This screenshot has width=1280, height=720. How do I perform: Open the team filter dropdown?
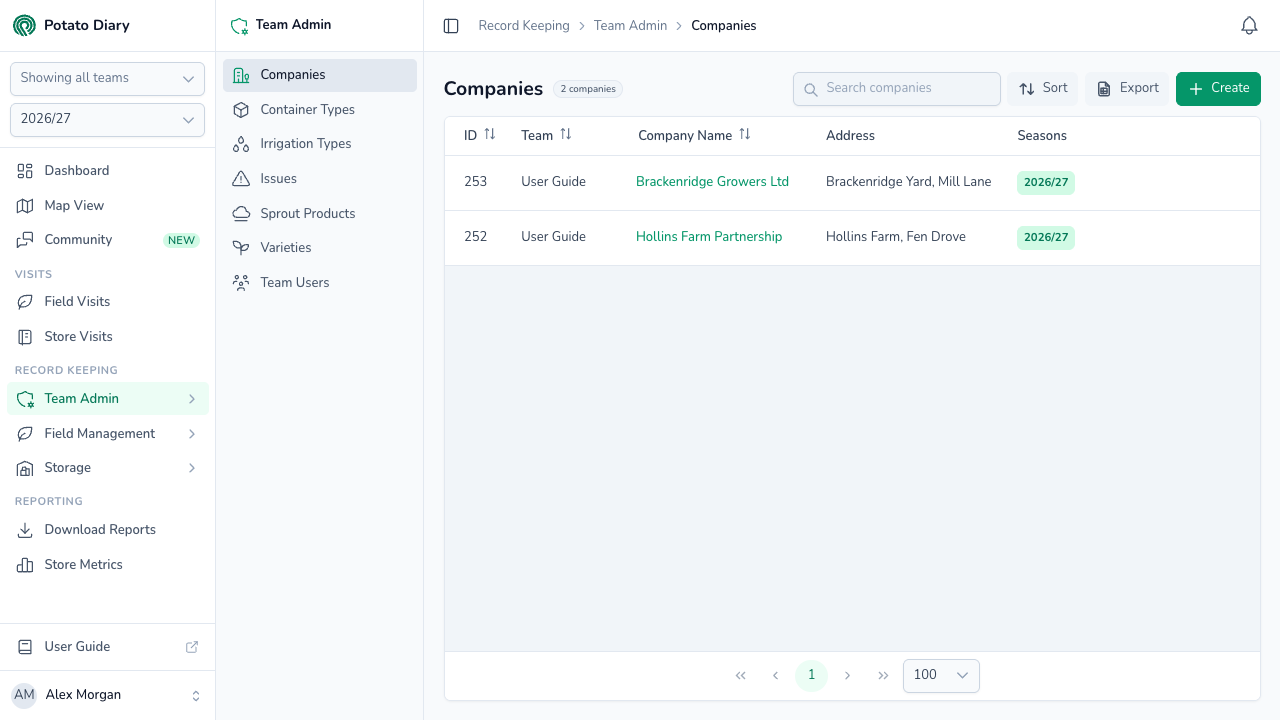pyautogui.click(x=107, y=78)
